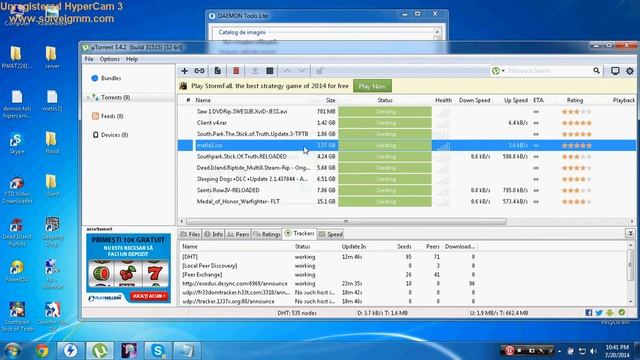Viewport: 640px width, 360px height.
Task: Open Preferences gear icon in toolbar
Action: 630,71
